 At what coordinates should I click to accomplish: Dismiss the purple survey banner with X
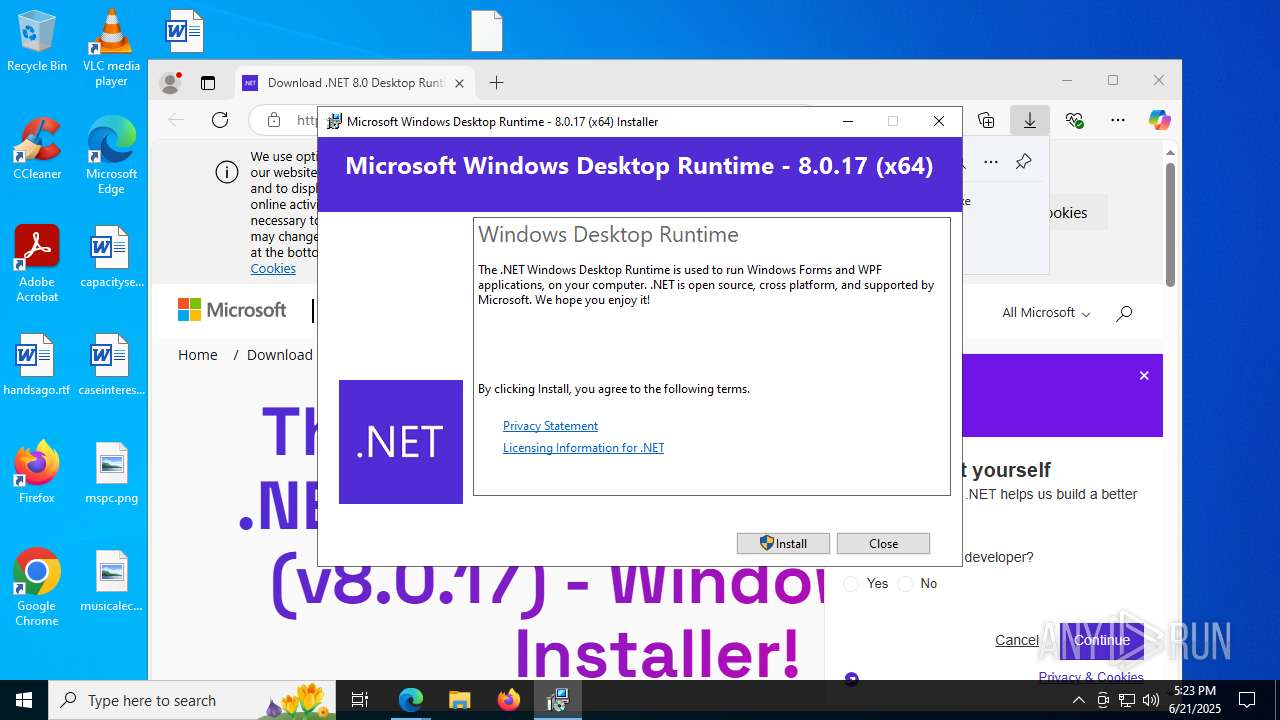(1144, 376)
